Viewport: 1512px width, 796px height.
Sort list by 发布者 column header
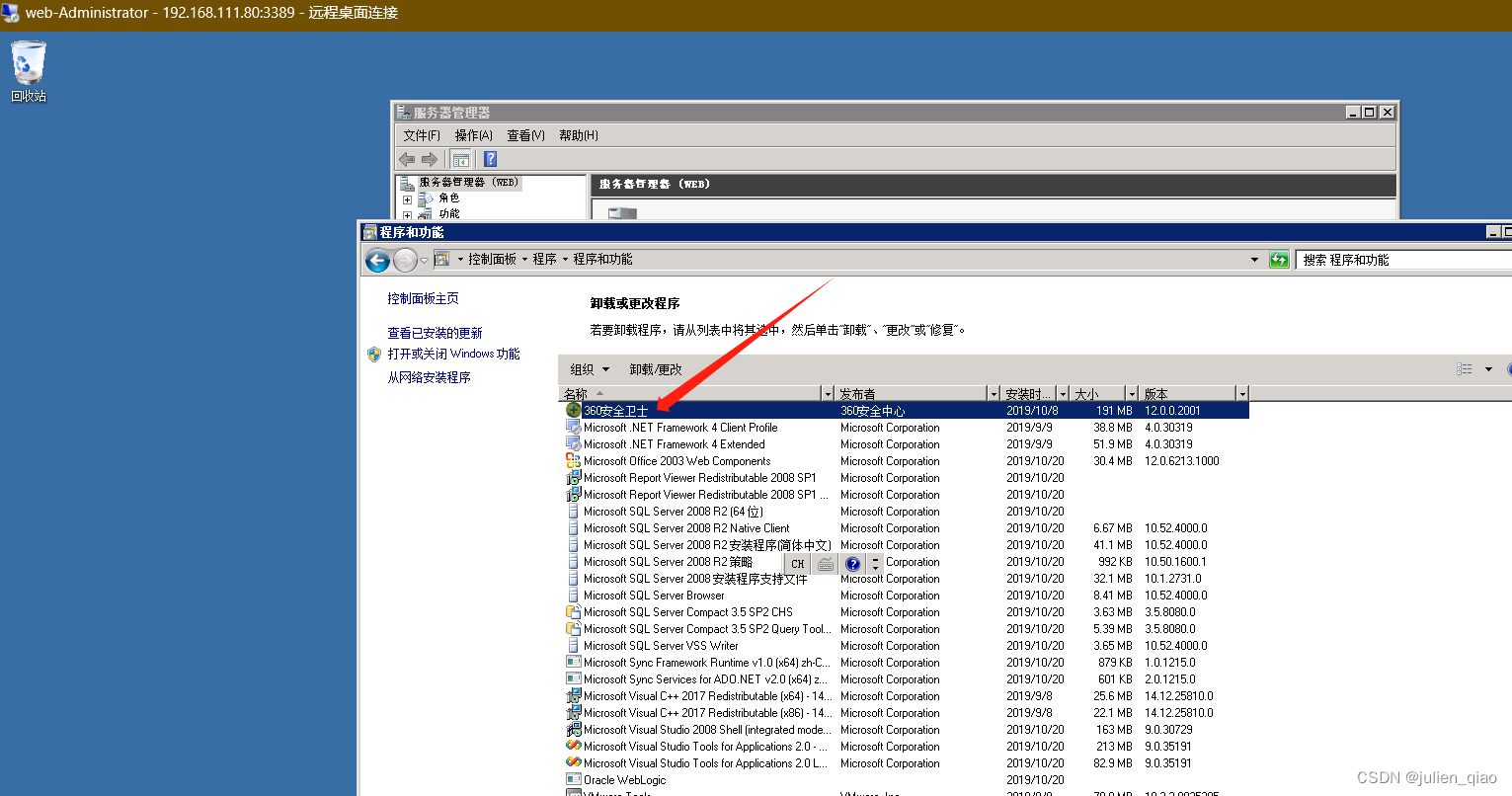[911, 394]
